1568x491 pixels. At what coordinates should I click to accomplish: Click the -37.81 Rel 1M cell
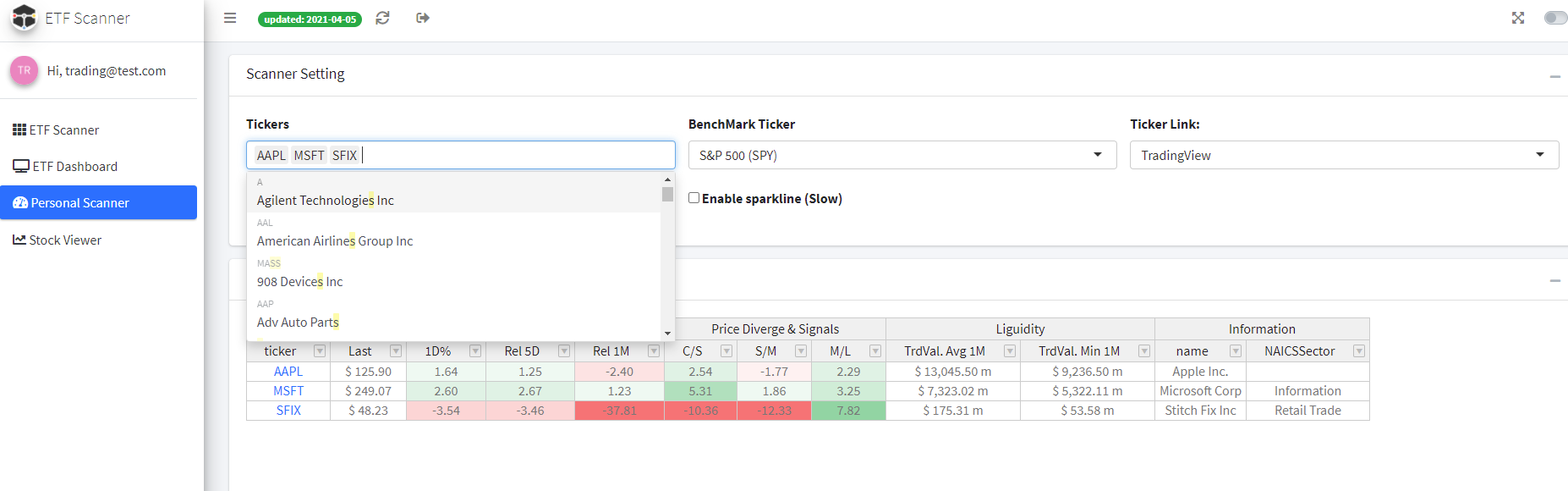619,410
